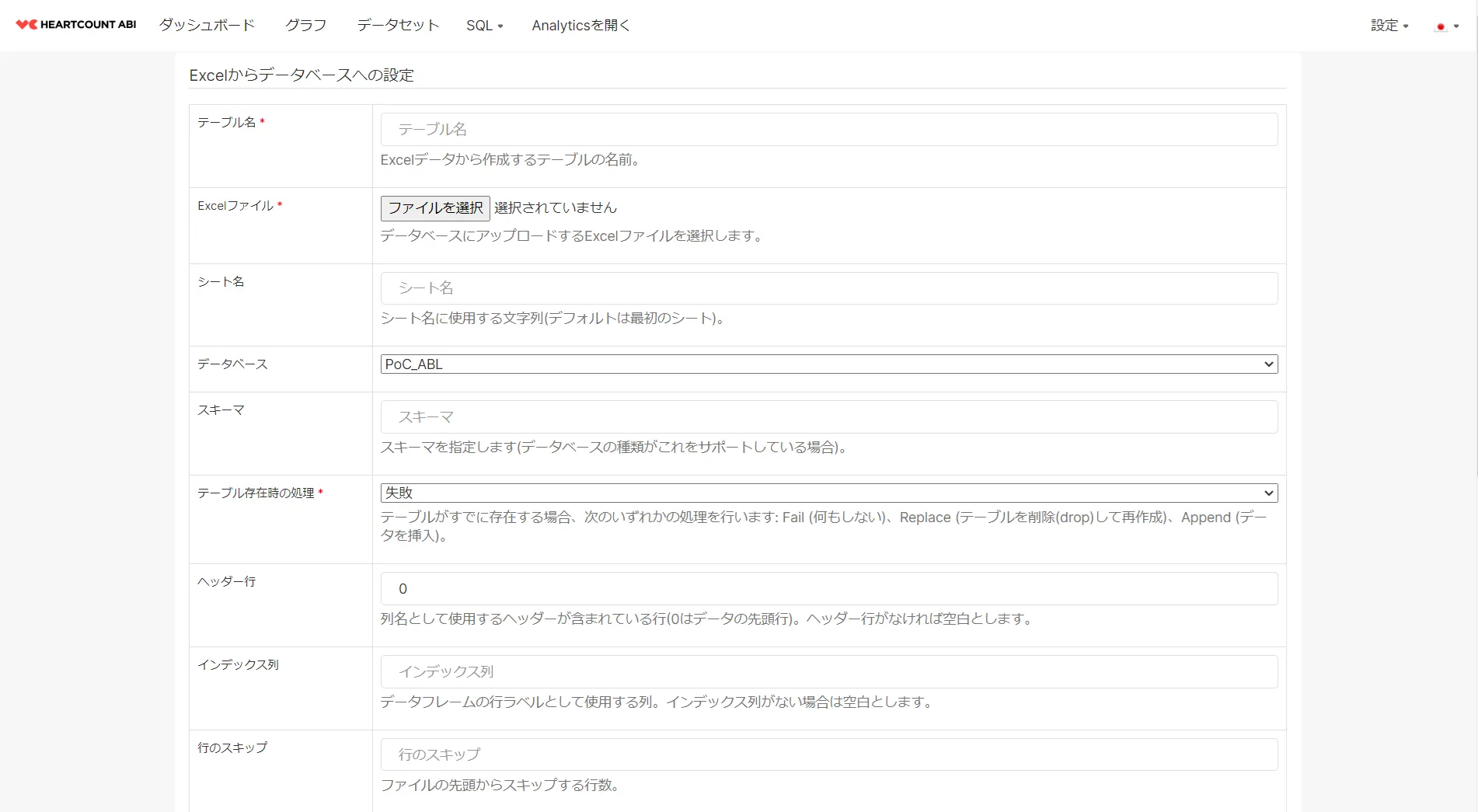Open the データベース dropdown showing PoC_ABL
Viewport: 1478px width, 812px height.
pos(829,364)
